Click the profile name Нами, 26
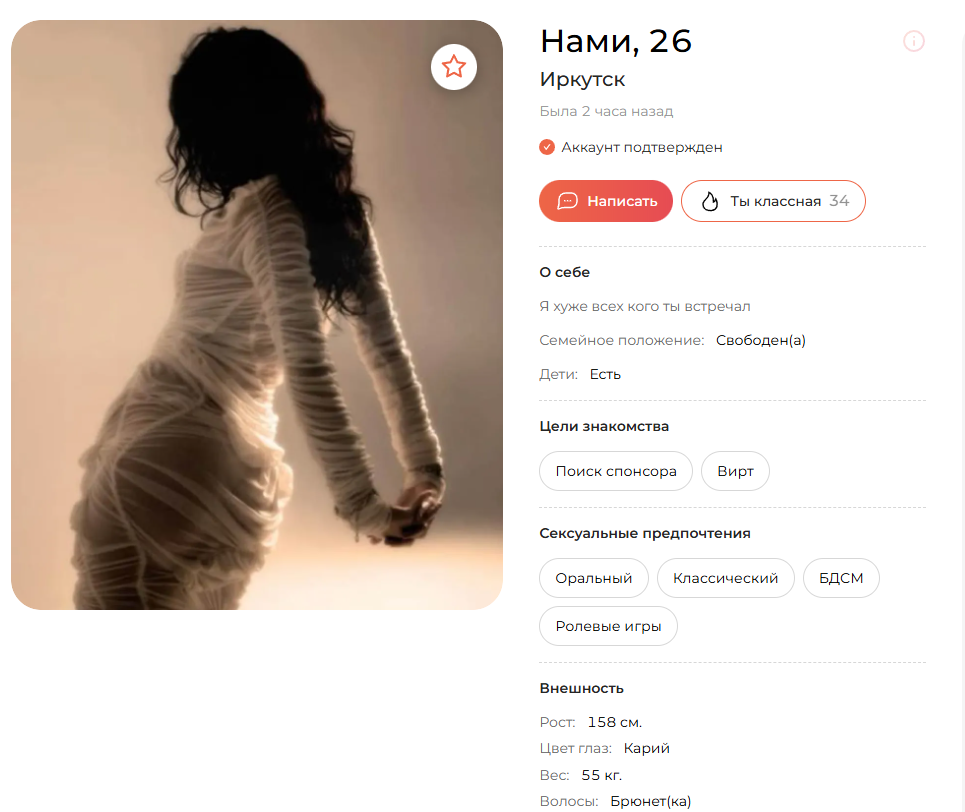Viewport: 965px width, 812px height. (x=615, y=41)
